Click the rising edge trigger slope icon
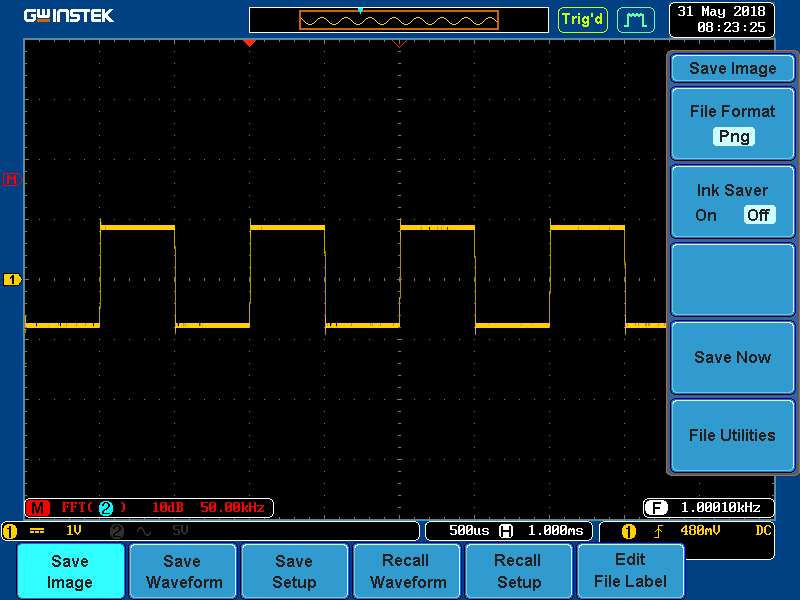Image resolution: width=800 pixels, height=600 pixels. [x=659, y=532]
